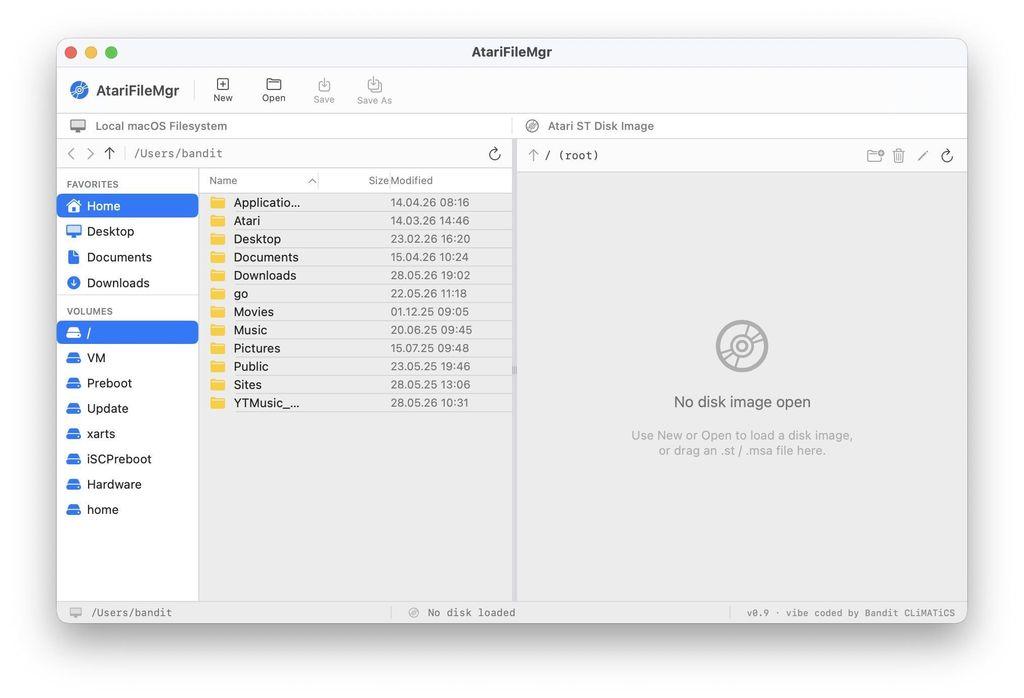Click the v0.9 version status text
This screenshot has width=1024, height=698.
click(758, 613)
